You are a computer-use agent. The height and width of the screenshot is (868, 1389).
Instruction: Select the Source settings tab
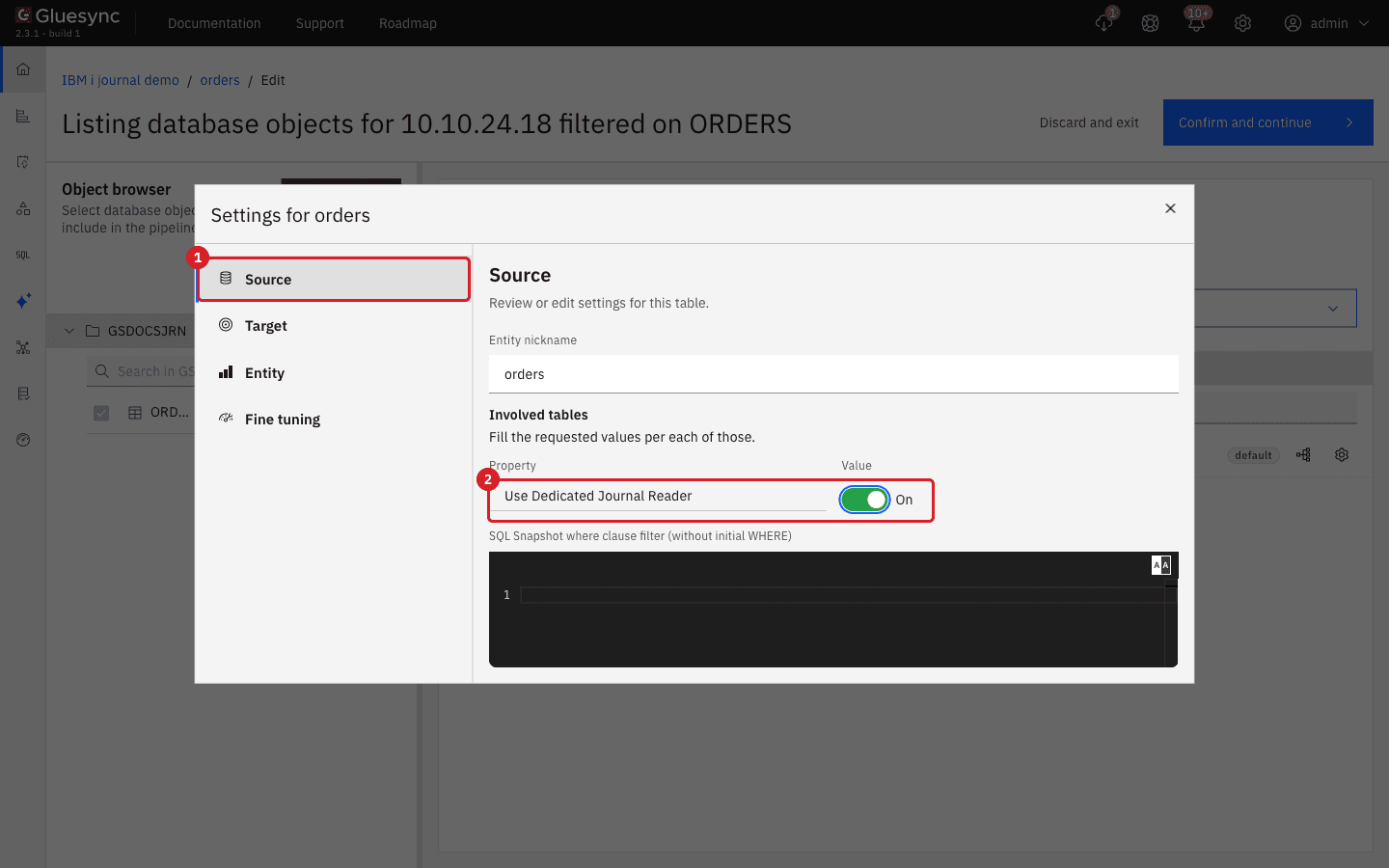pyautogui.click(x=334, y=280)
